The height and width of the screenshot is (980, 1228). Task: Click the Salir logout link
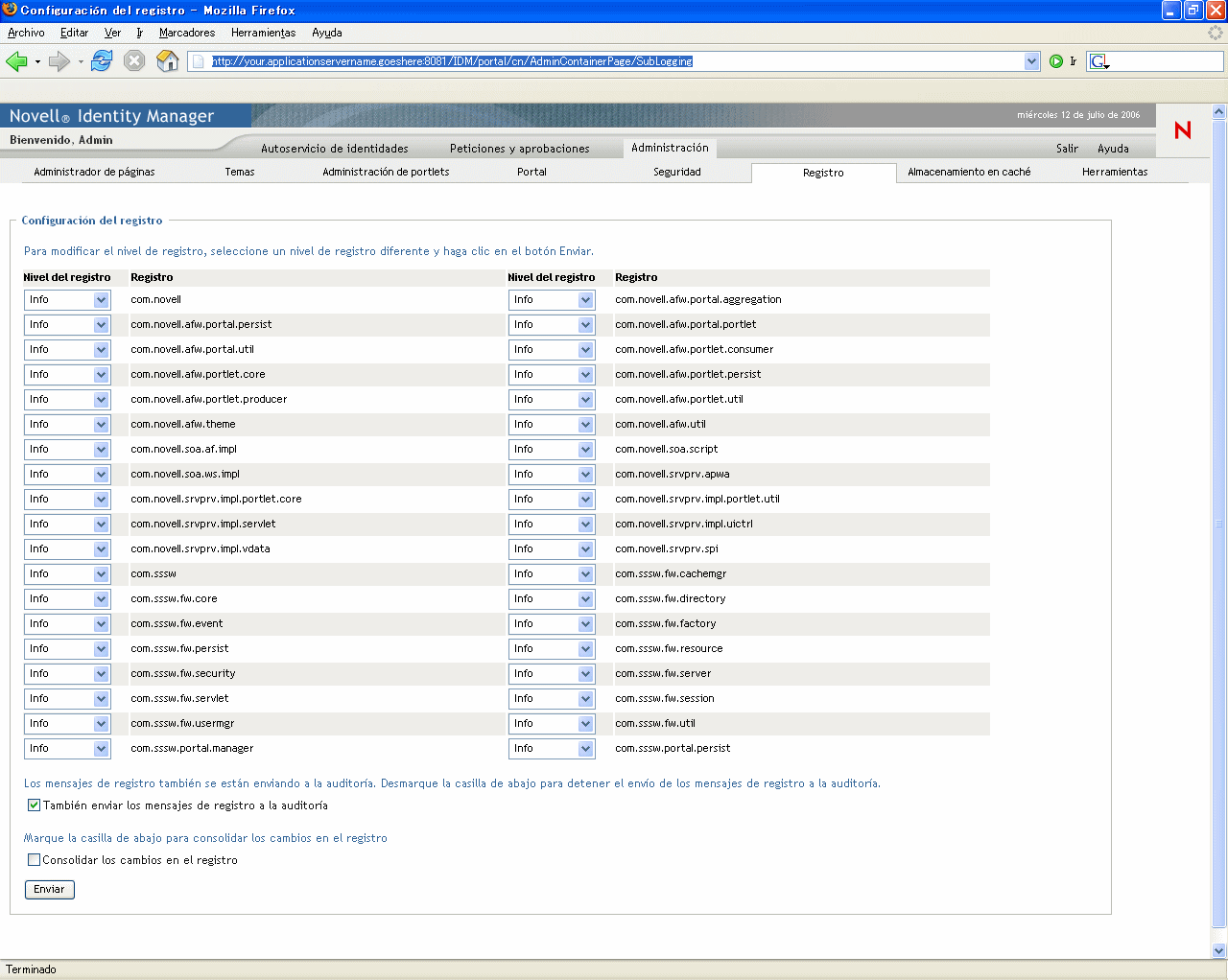[x=1067, y=149]
